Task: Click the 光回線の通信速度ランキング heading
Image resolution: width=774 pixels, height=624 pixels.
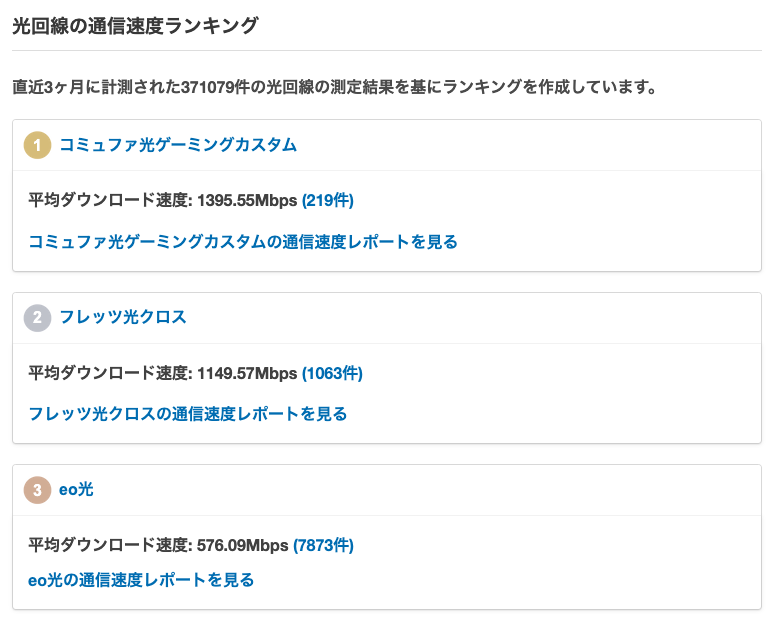Action: click(x=135, y=26)
